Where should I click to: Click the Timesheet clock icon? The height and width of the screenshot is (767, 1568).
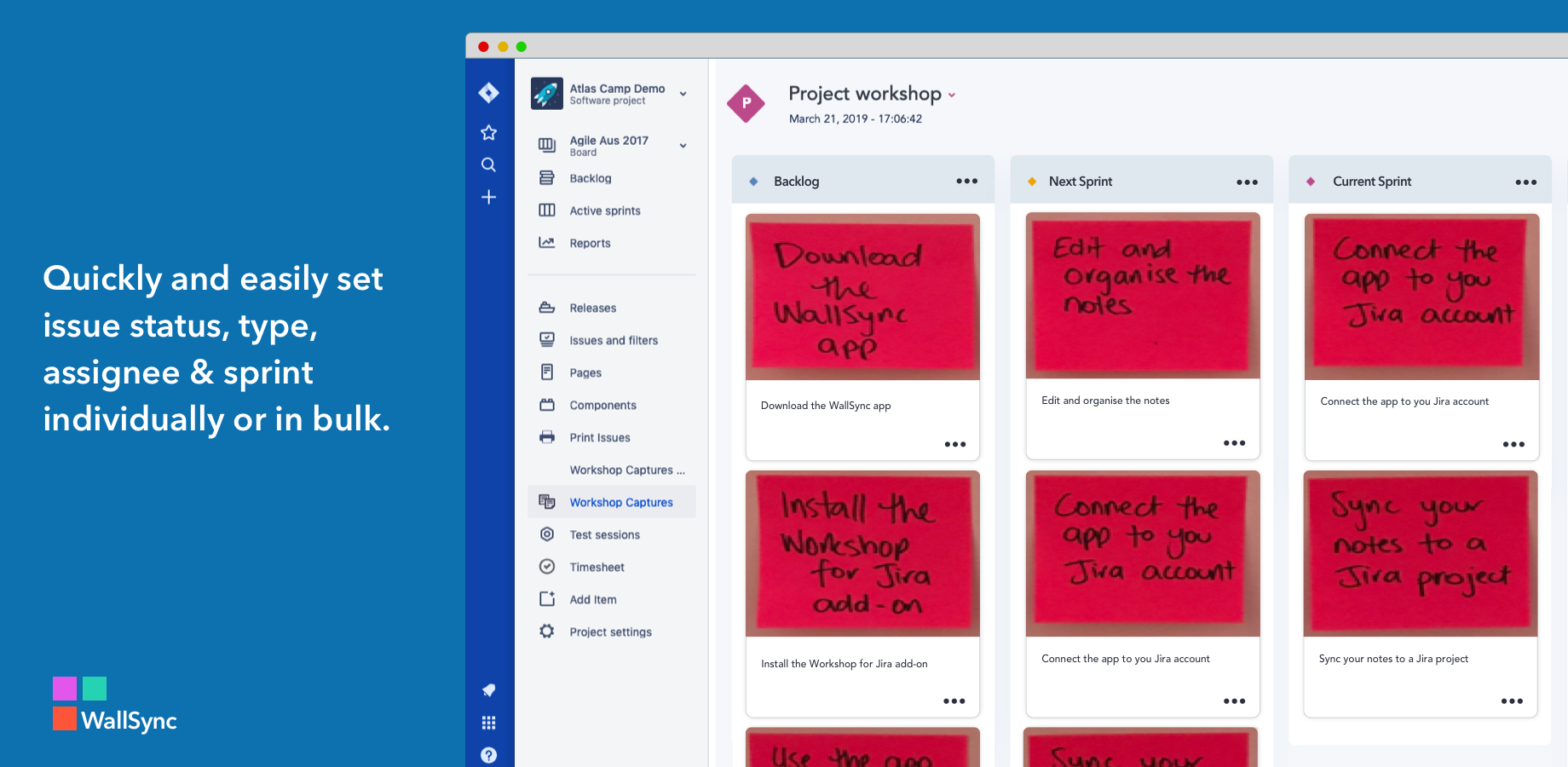tap(547, 567)
